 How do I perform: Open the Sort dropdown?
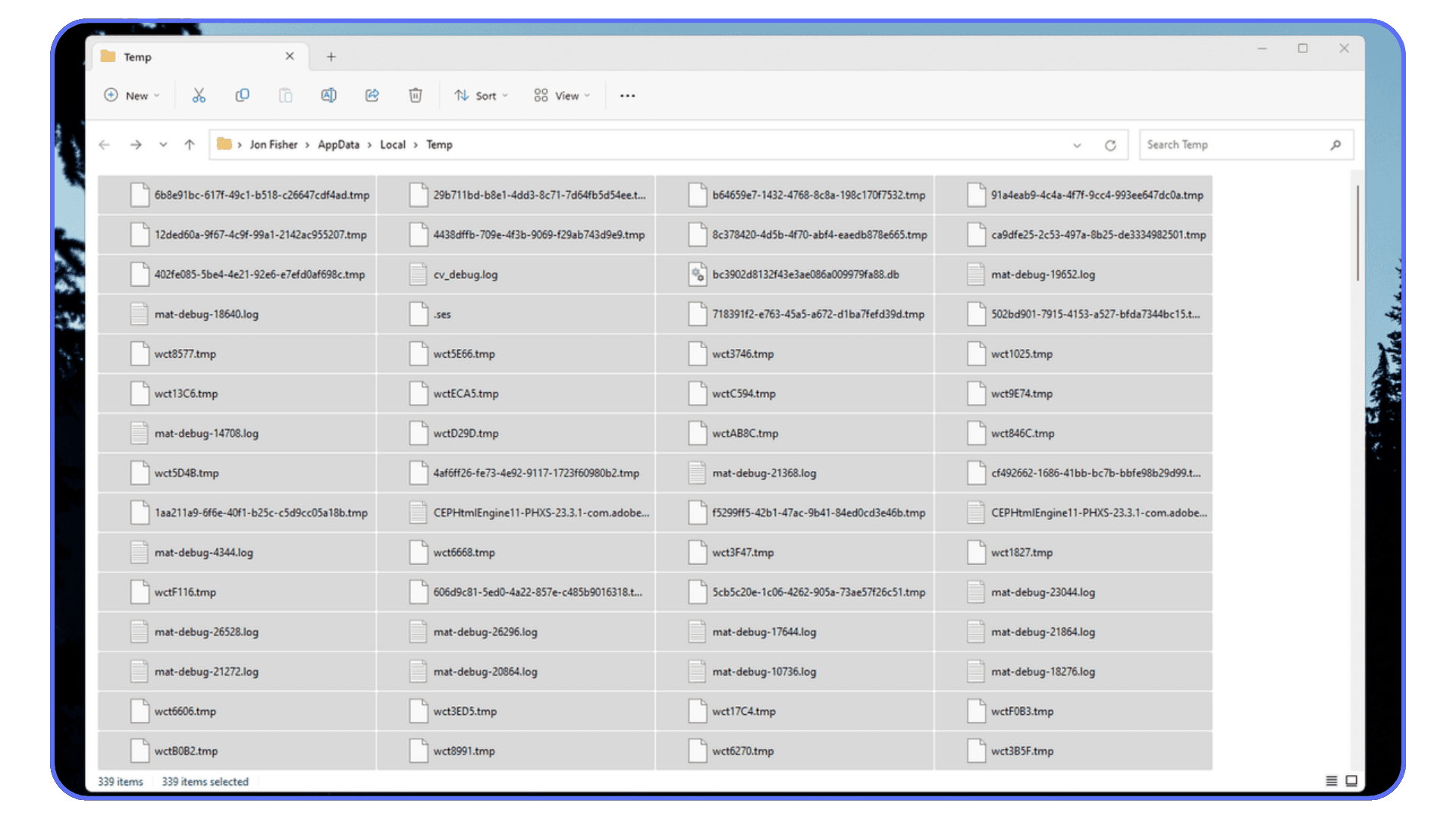coord(480,95)
